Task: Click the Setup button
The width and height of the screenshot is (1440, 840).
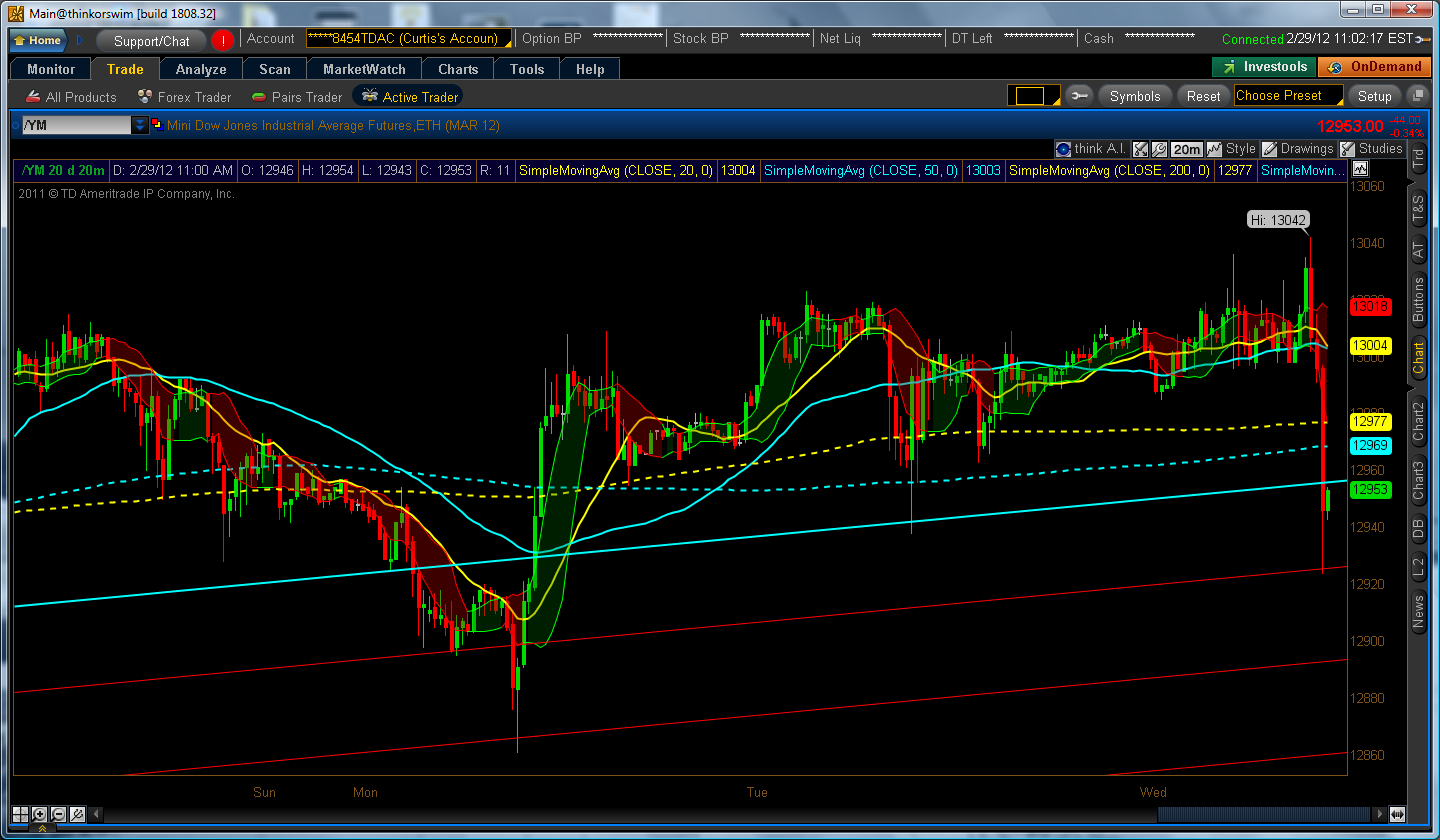Action: point(1374,96)
